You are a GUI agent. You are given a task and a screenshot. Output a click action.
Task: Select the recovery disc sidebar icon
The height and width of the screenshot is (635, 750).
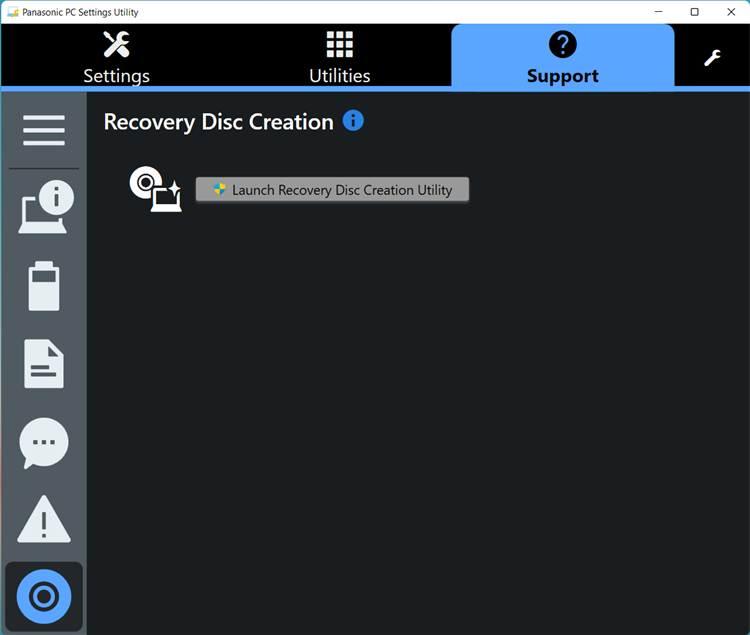[44, 596]
